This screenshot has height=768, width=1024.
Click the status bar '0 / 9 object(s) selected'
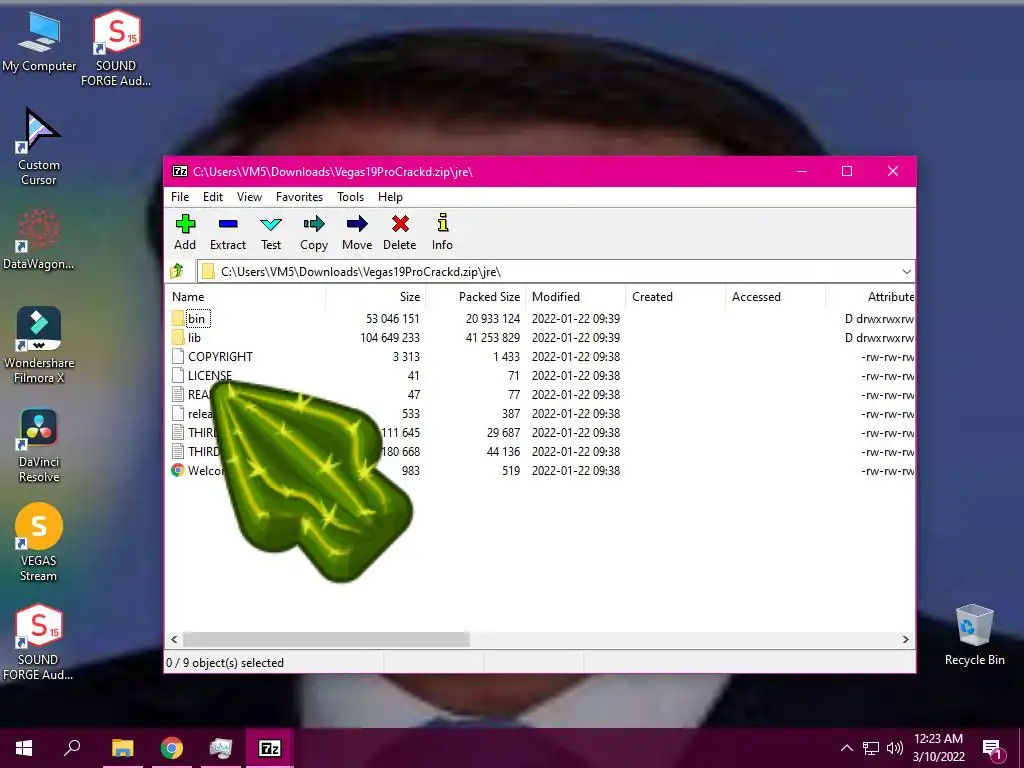tap(225, 663)
